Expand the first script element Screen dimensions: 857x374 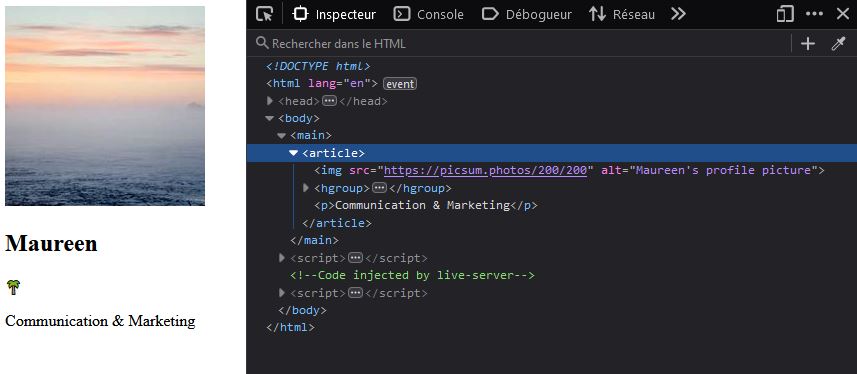click(282, 258)
